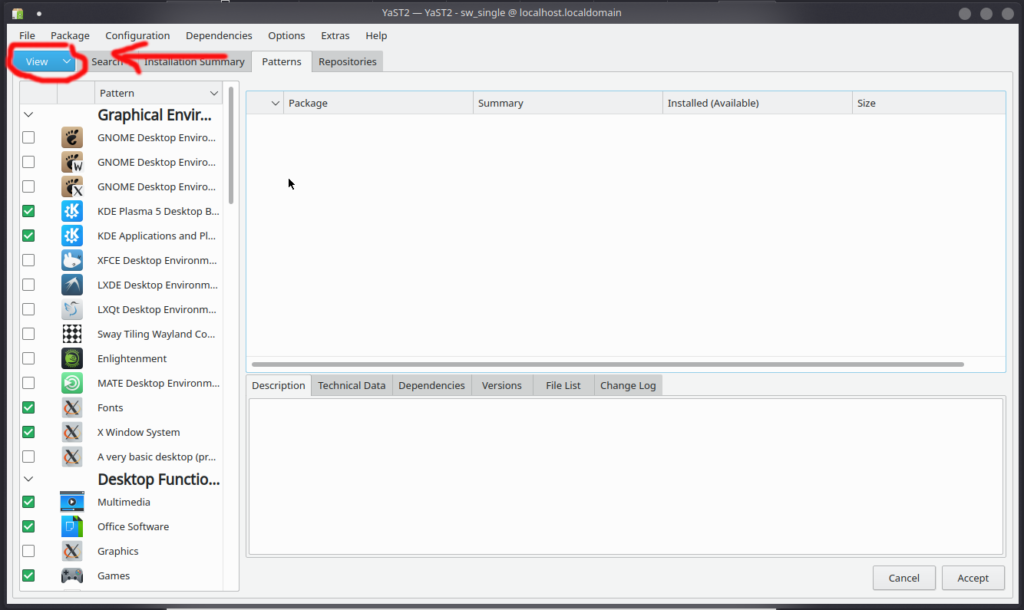
Task: Click the KDE Plasma 5 Desktop icon
Action: 72,211
